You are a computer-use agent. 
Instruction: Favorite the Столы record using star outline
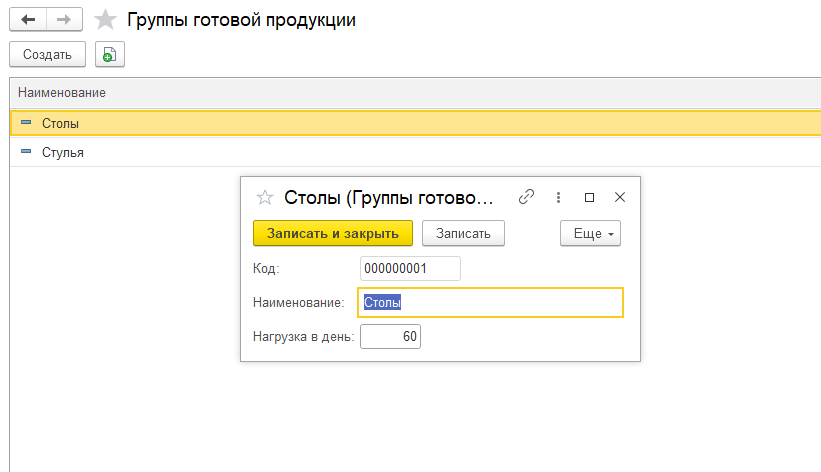[265, 197]
